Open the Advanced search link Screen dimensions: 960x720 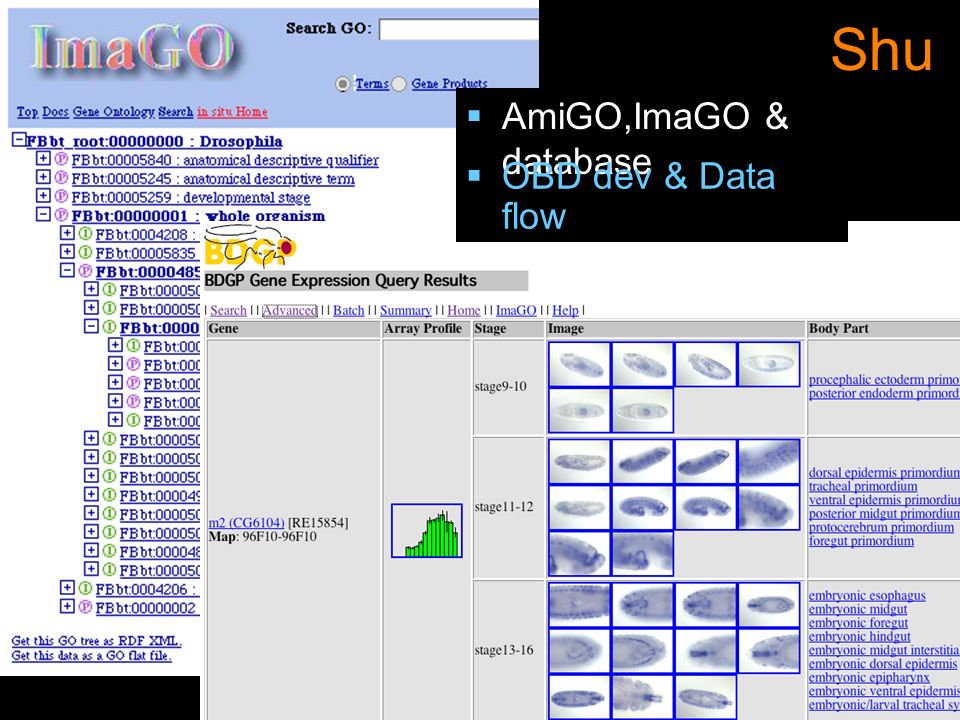point(290,310)
